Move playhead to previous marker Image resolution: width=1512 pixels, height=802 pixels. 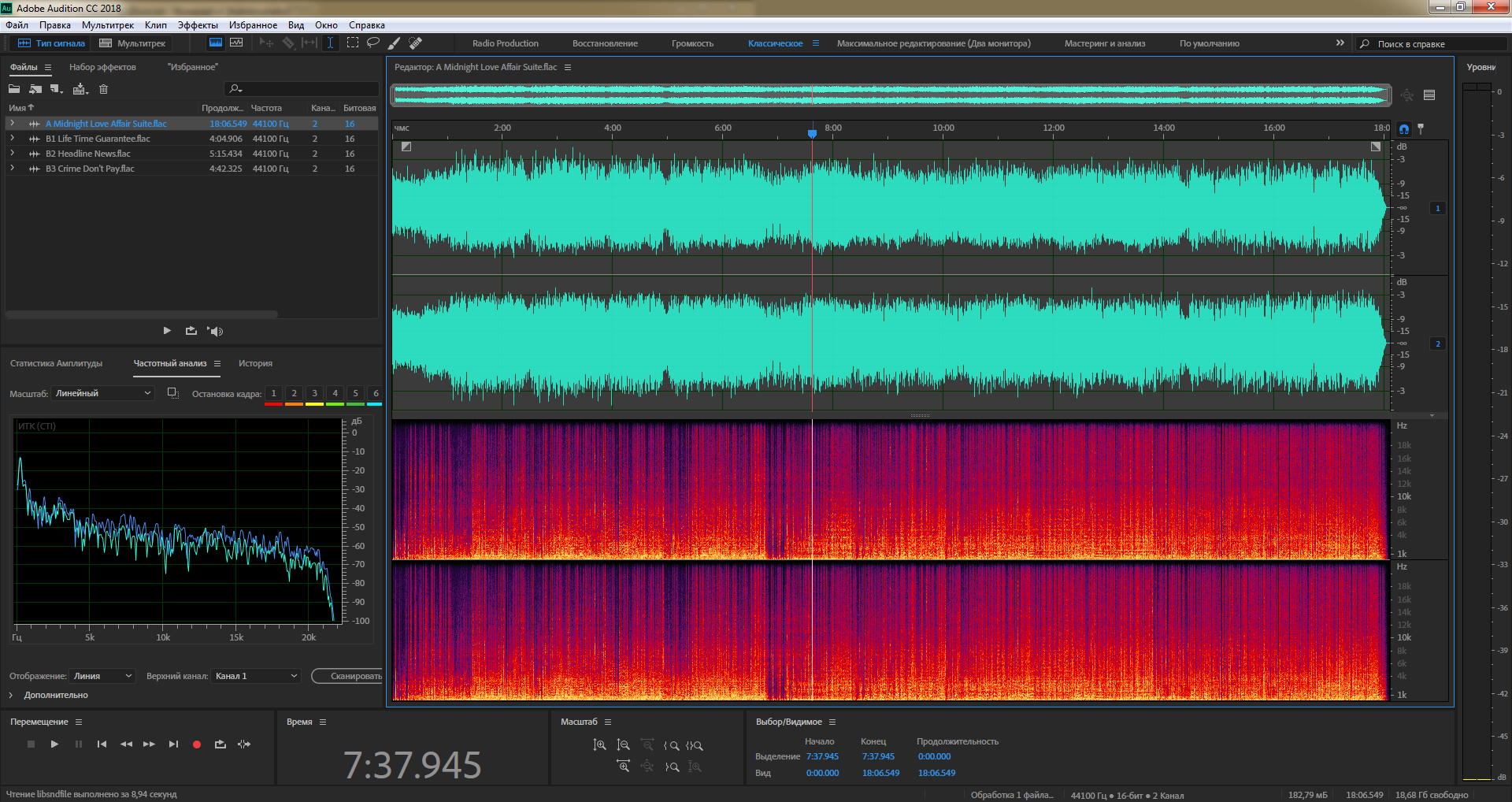click(102, 744)
